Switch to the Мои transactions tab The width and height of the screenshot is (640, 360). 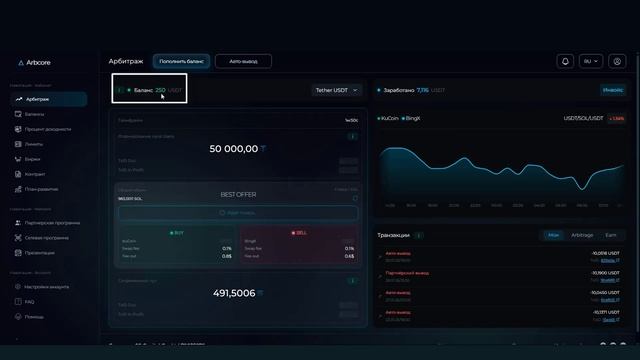click(553, 235)
